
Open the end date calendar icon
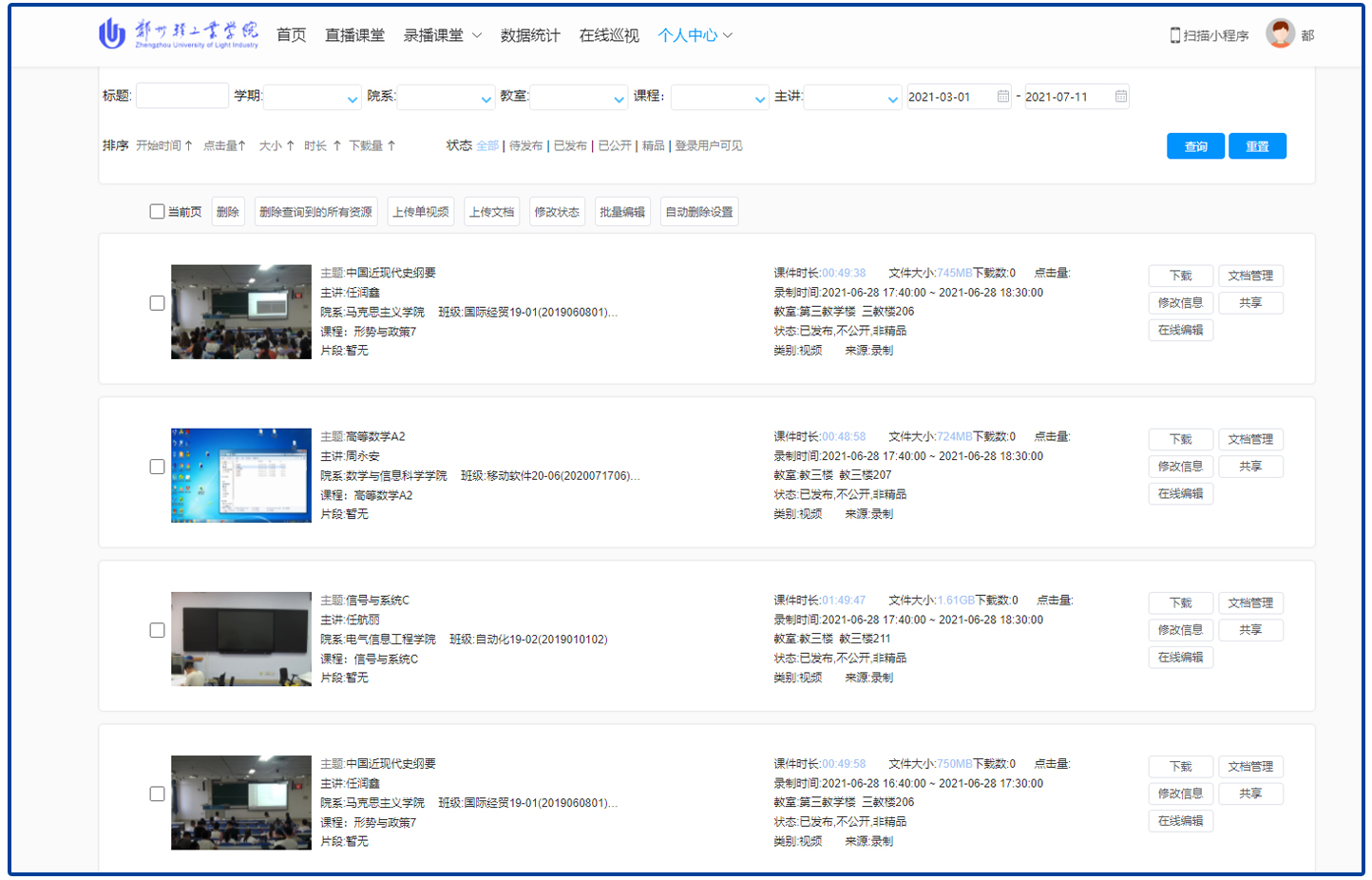[x=1121, y=96]
